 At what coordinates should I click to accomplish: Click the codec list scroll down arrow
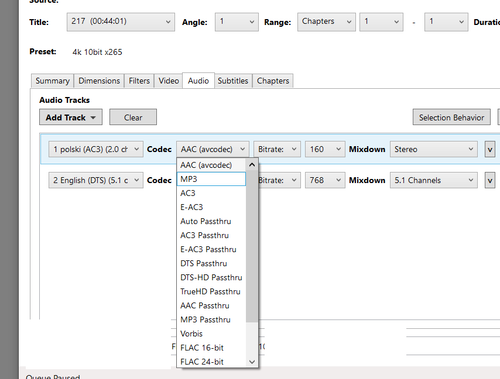point(252,362)
